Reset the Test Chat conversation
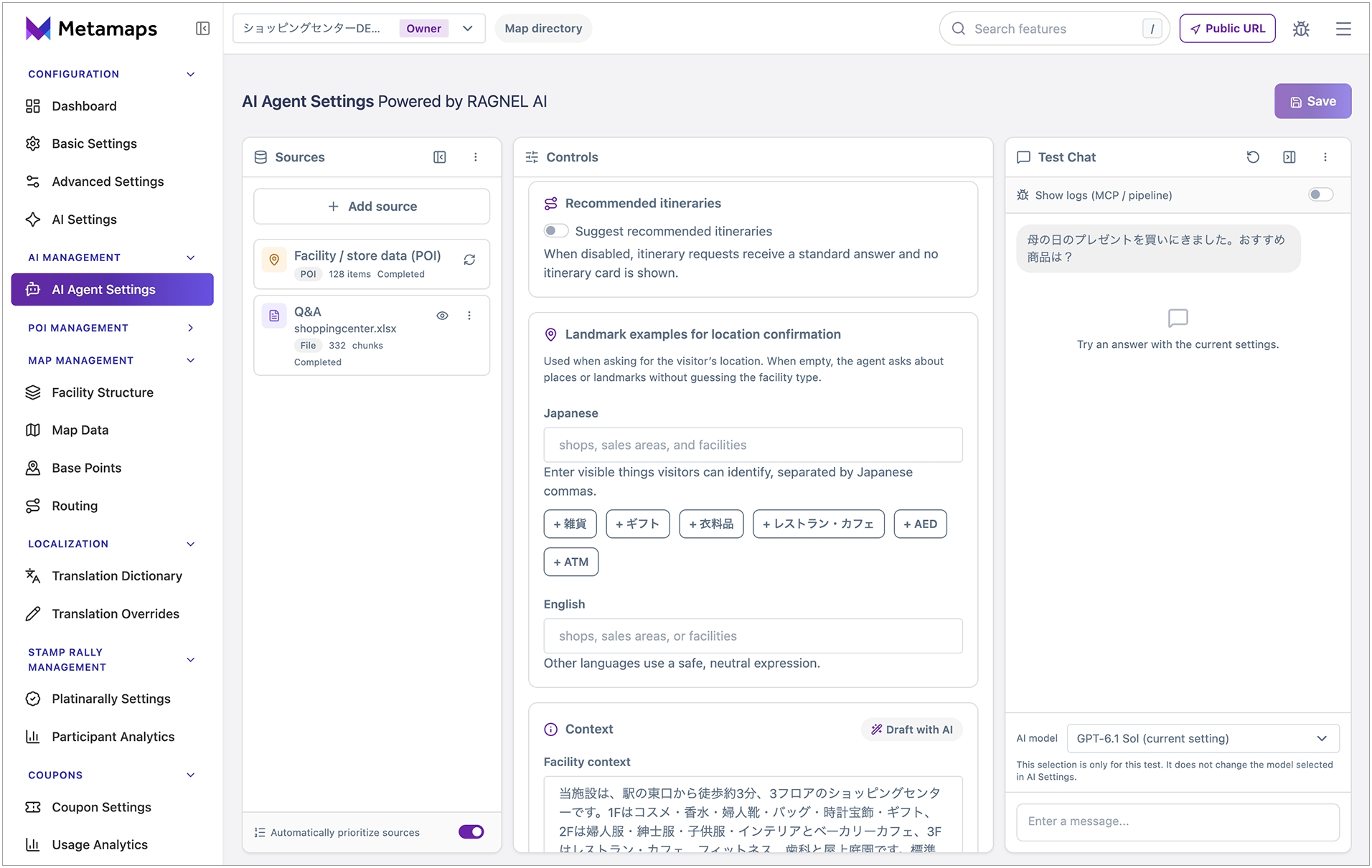This screenshot has height=868, width=1372. (x=1253, y=157)
